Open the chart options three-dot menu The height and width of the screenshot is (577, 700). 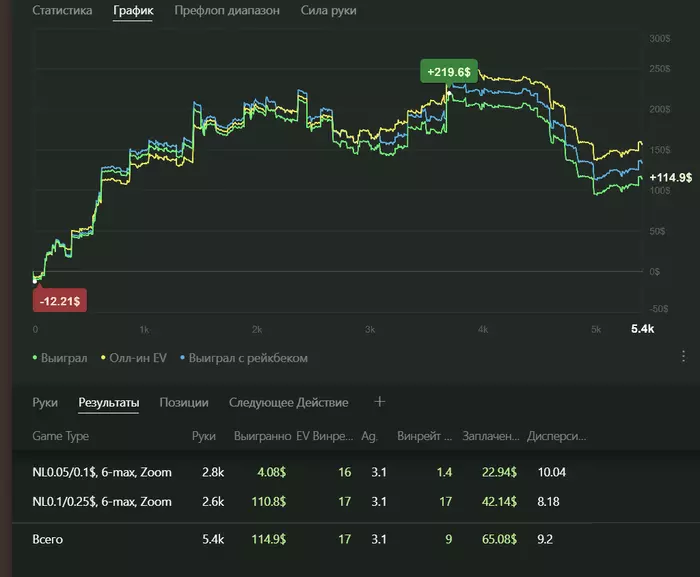[683, 356]
